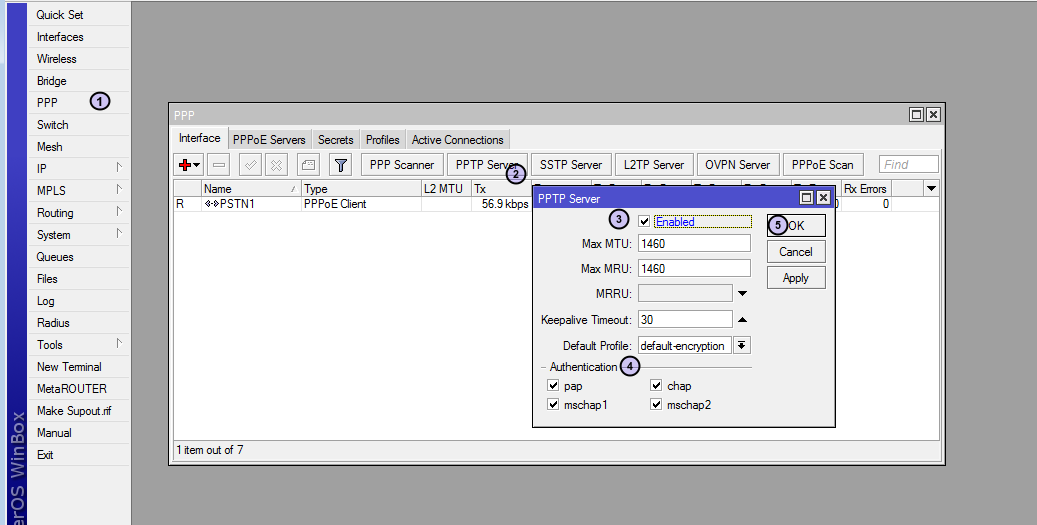This screenshot has width=1037, height=525.
Task: Maximize the PPTP Server dialog
Action: (806, 199)
